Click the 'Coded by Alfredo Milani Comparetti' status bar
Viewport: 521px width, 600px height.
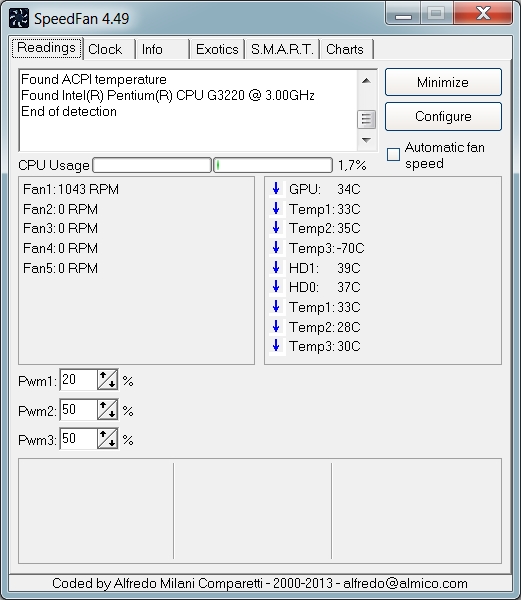pos(260,583)
